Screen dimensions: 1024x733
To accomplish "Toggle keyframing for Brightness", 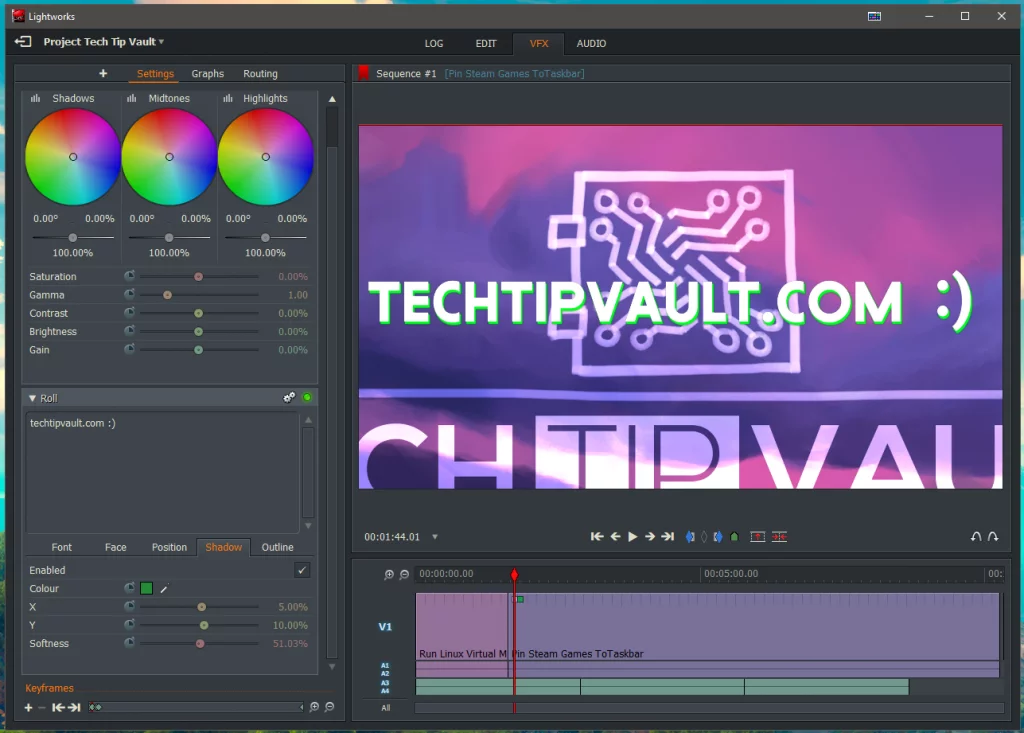I will (x=129, y=331).
